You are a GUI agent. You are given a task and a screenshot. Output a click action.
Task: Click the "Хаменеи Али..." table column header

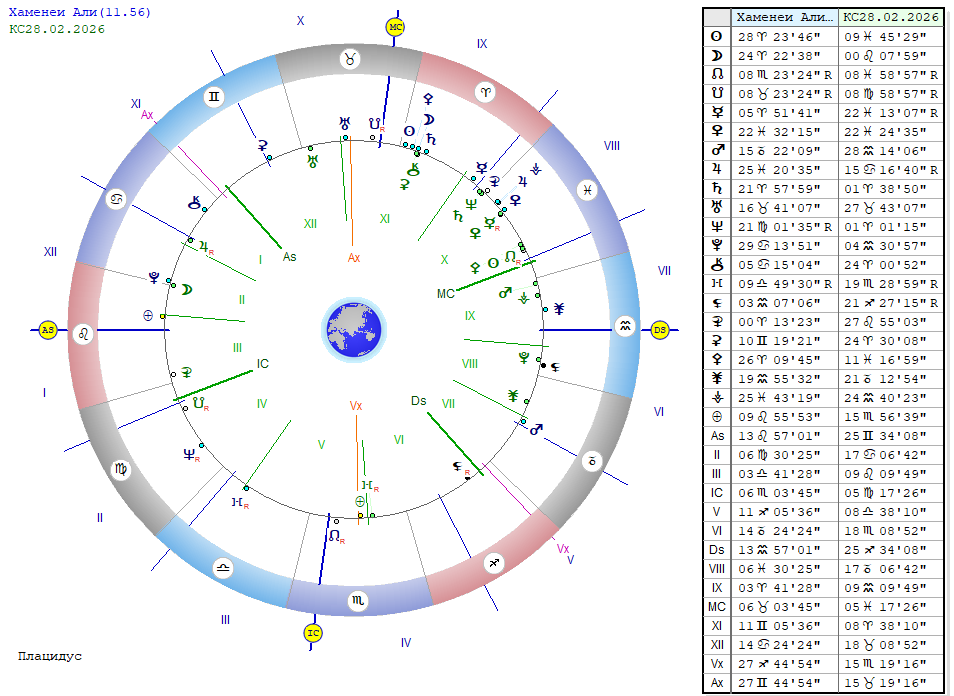click(785, 17)
